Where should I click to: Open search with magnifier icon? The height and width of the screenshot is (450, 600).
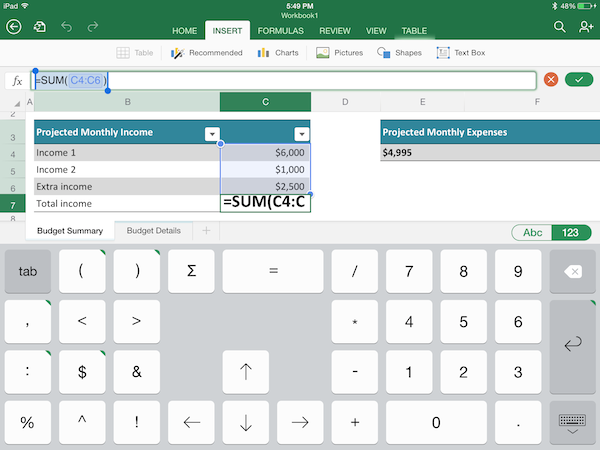(x=559, y=27)
